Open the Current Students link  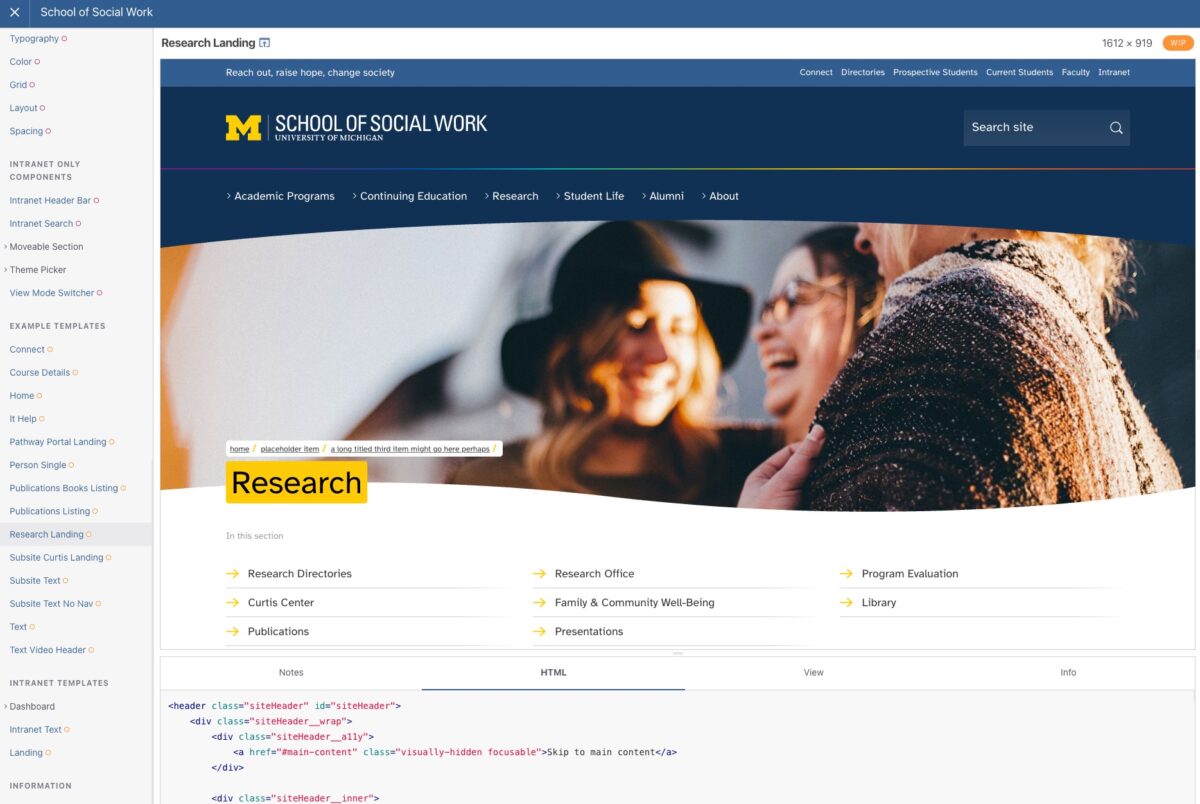tap(1019, 72)
